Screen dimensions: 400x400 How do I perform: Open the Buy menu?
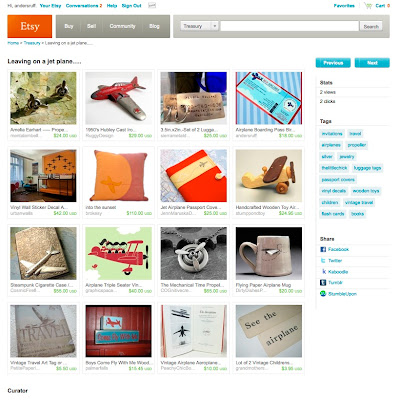[69, 26]
